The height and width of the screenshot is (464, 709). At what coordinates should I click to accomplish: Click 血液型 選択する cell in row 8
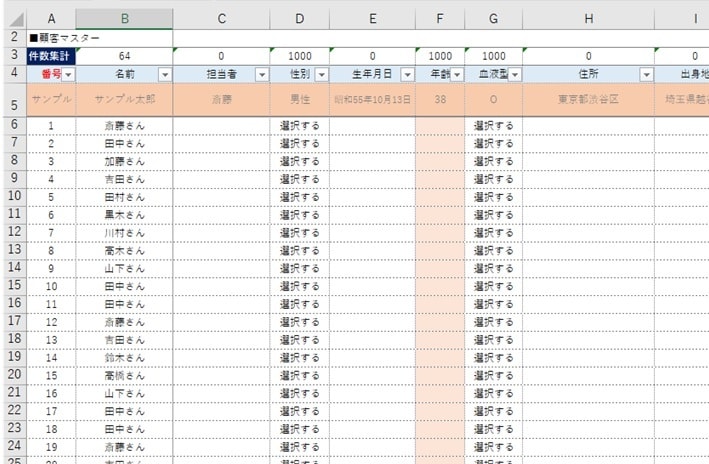click(x=493, y=161)
